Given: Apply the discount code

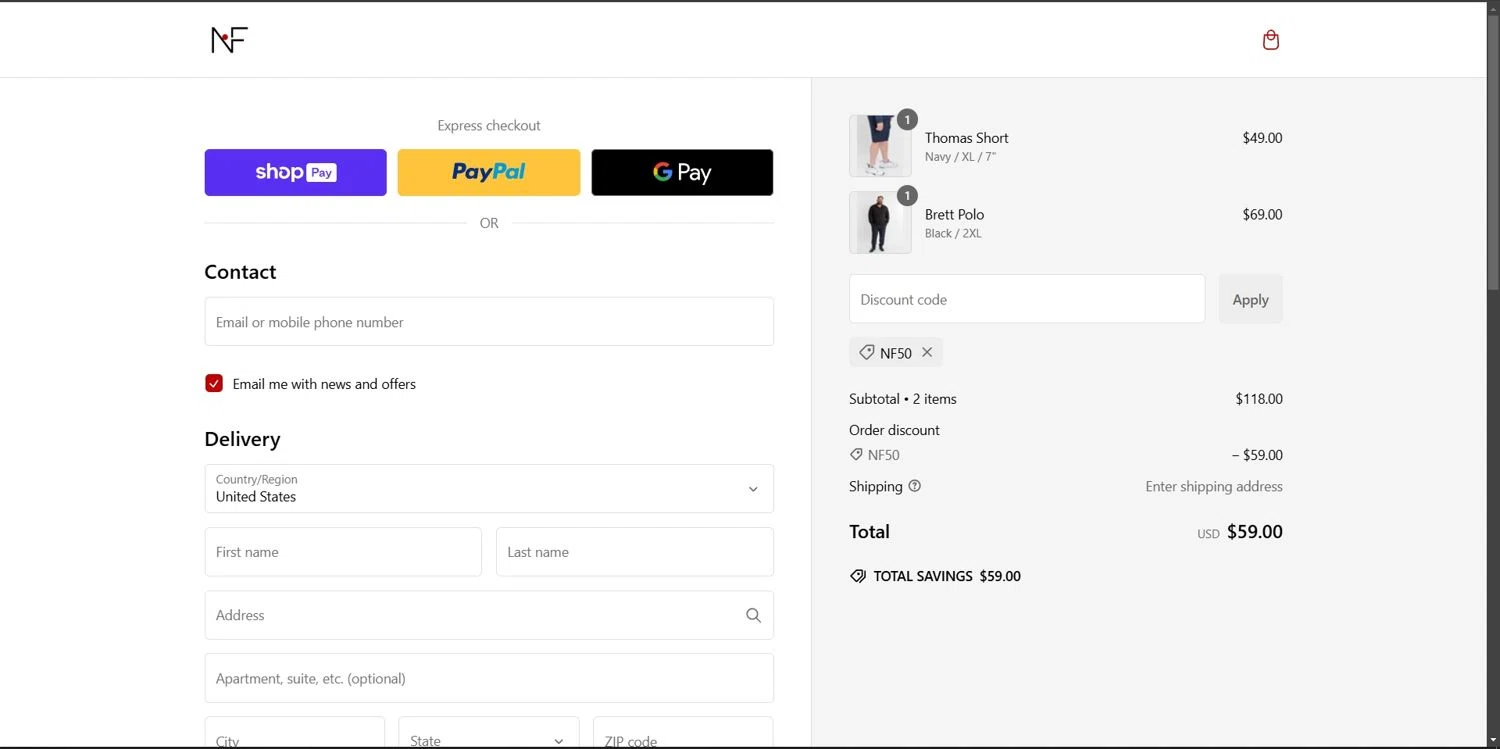Looking at the screenshot, I should [x=1251, y=299].
